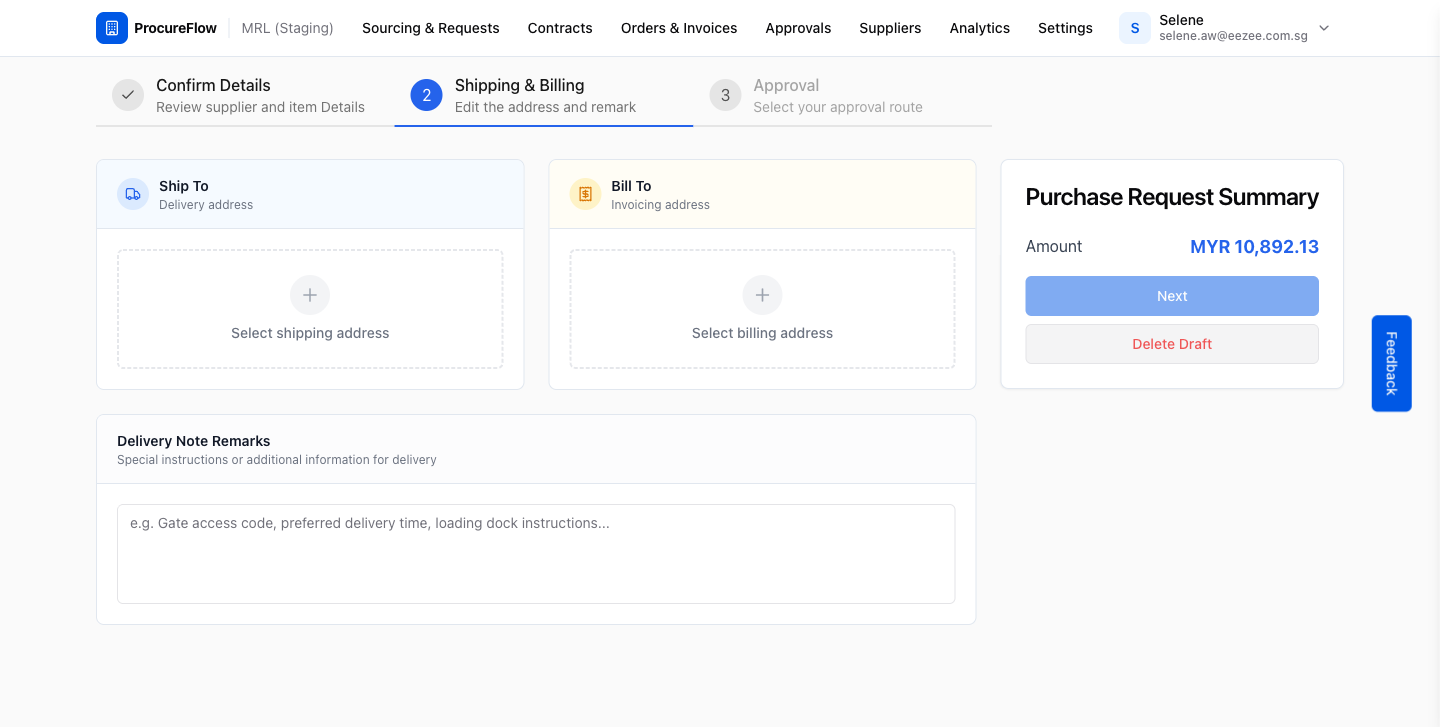This screenshot has height=727, width=1440.
Task: Open the Suppliers menu
Action: [x=890, y=28]
